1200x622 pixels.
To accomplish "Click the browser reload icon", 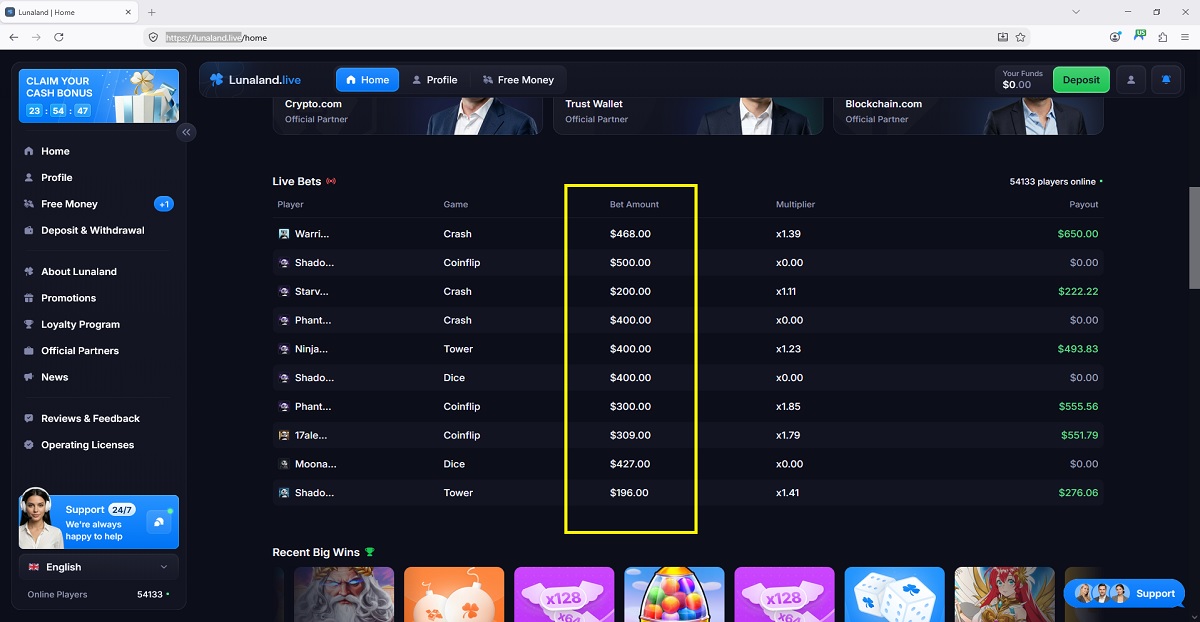I will pyautogui.click(x=59, y=37).
